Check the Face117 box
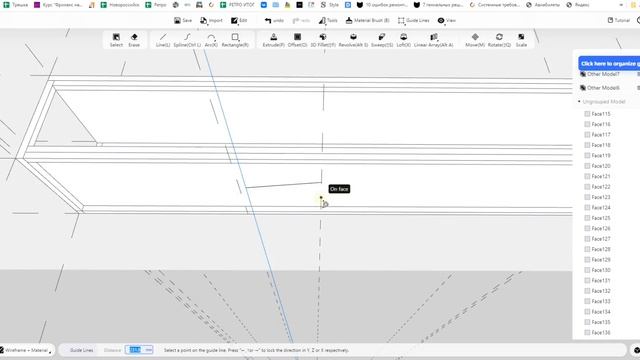 tap(587, 135)
